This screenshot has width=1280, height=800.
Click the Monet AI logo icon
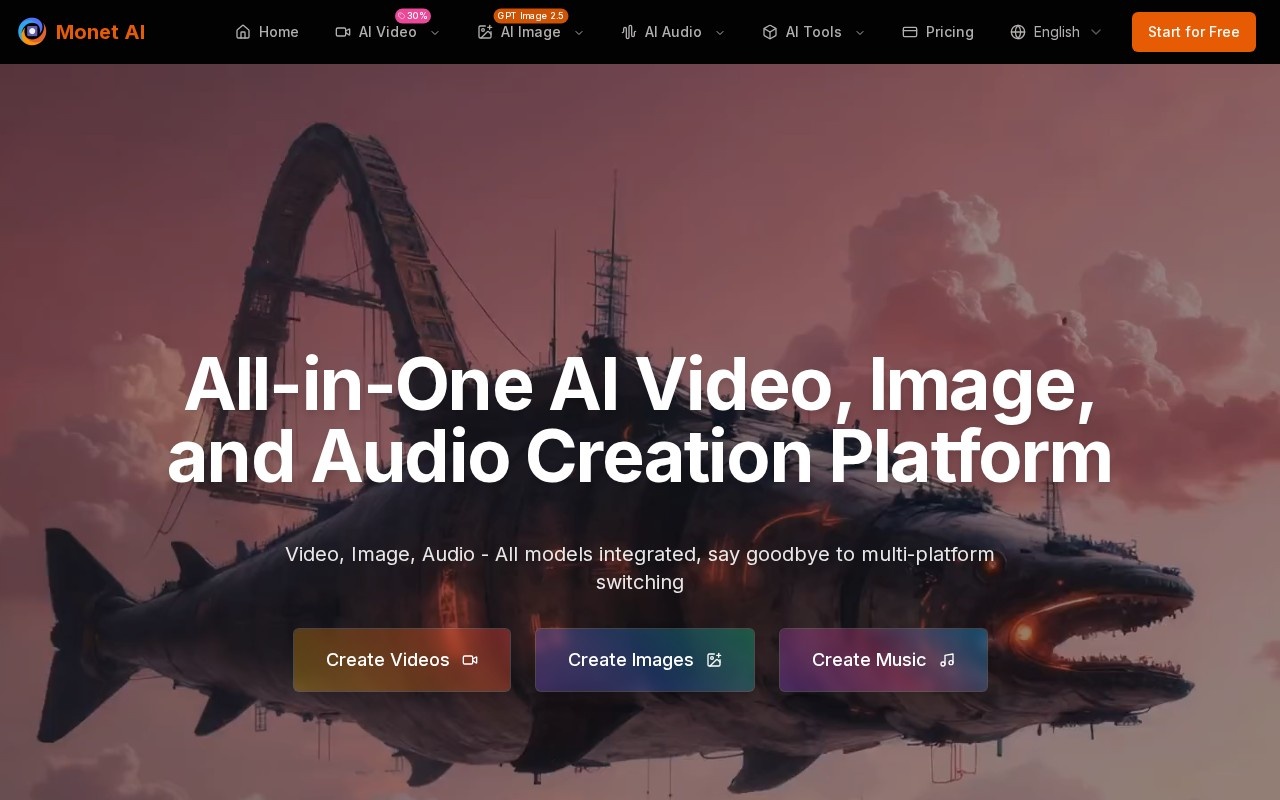[32, 32]
